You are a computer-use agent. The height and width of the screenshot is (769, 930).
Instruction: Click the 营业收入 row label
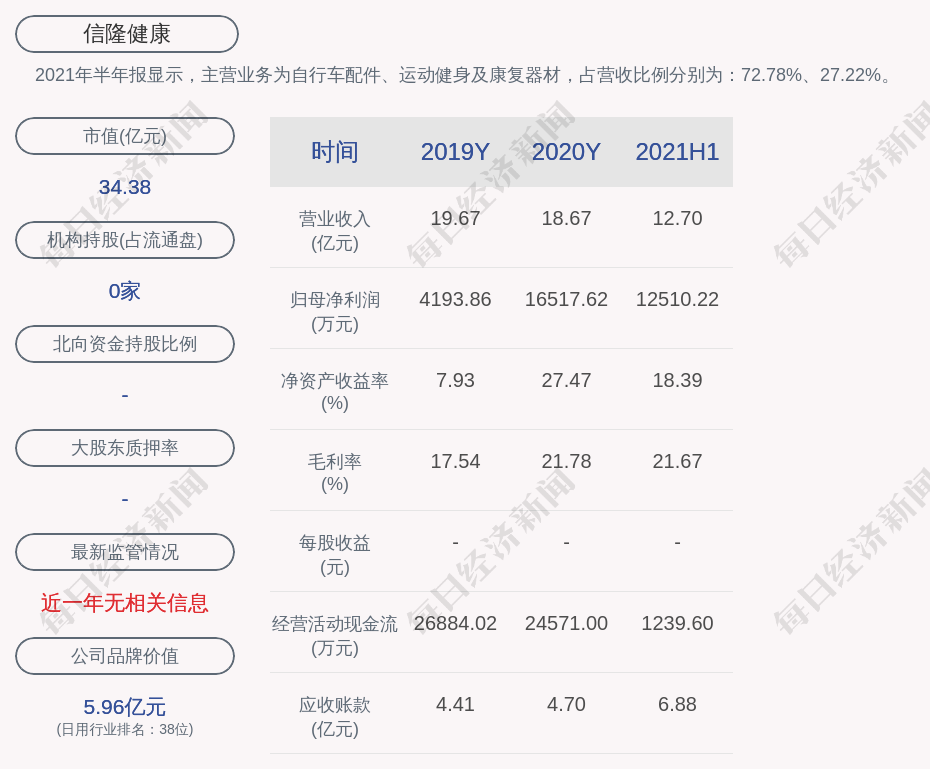[x=335, y=230]
